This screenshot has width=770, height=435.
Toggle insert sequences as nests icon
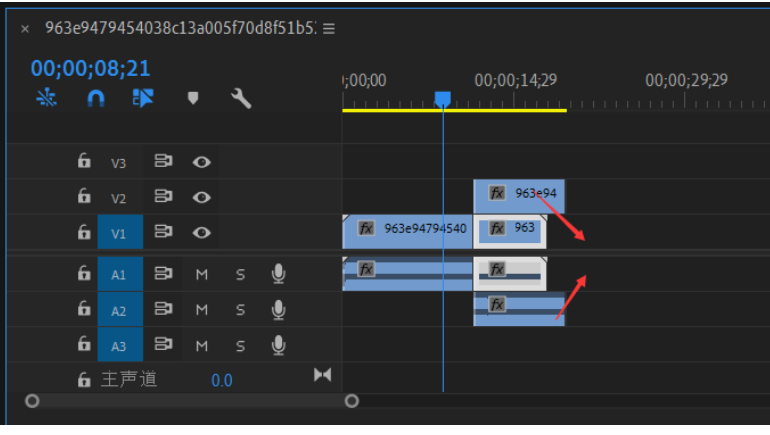(x=47, y=98)
